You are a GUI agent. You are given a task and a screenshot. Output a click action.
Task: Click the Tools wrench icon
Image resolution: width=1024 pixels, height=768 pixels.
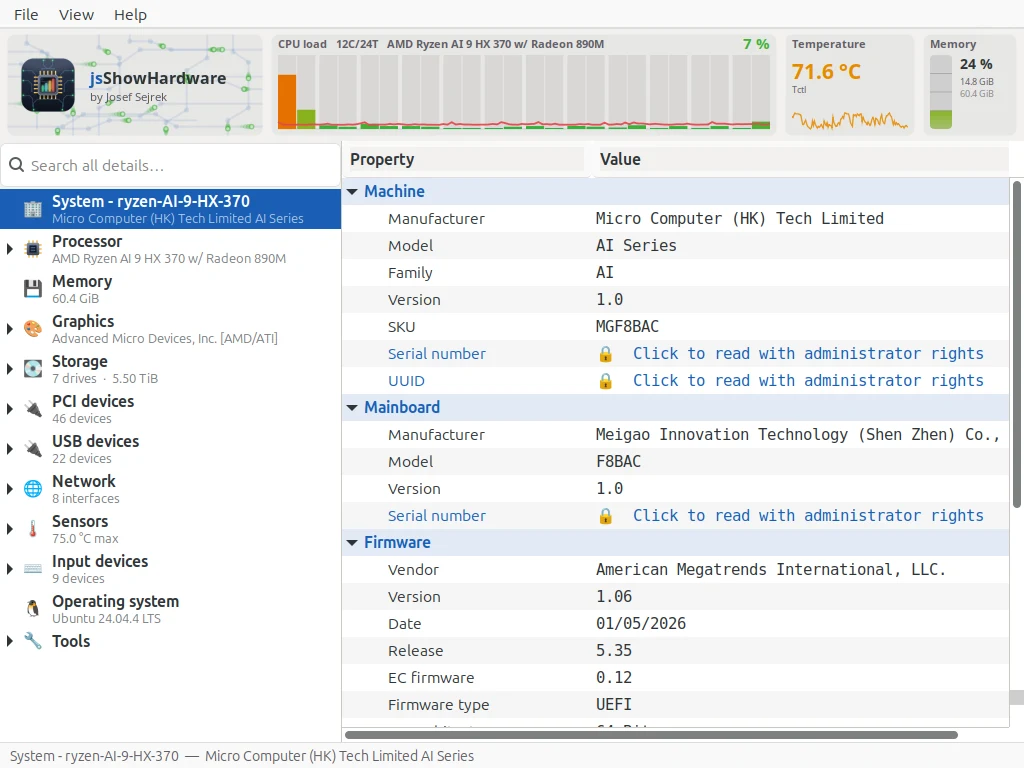point(33,641)
